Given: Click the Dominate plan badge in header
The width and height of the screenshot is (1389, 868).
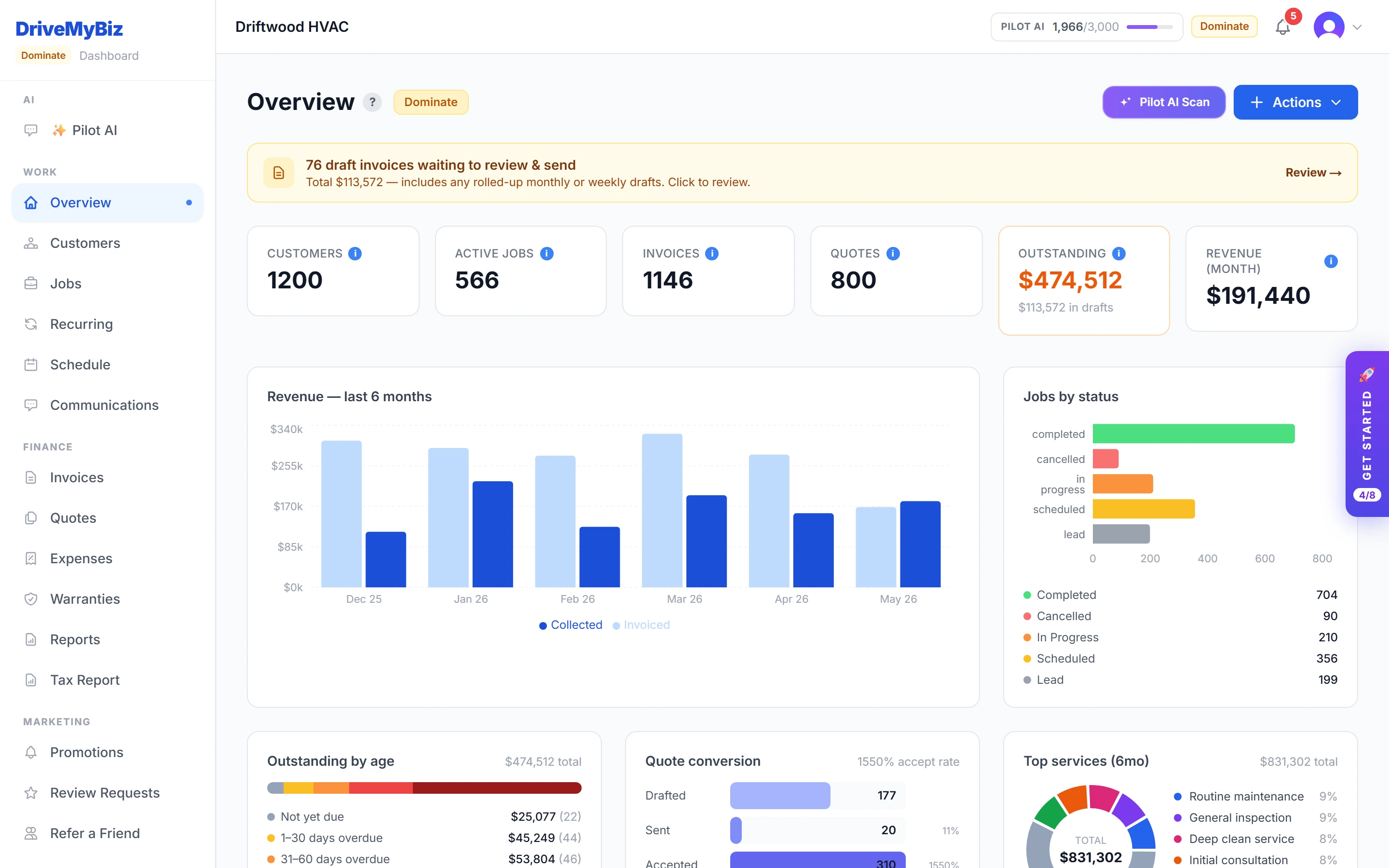Looking at the screenshot, I should tap(1224, 27).
